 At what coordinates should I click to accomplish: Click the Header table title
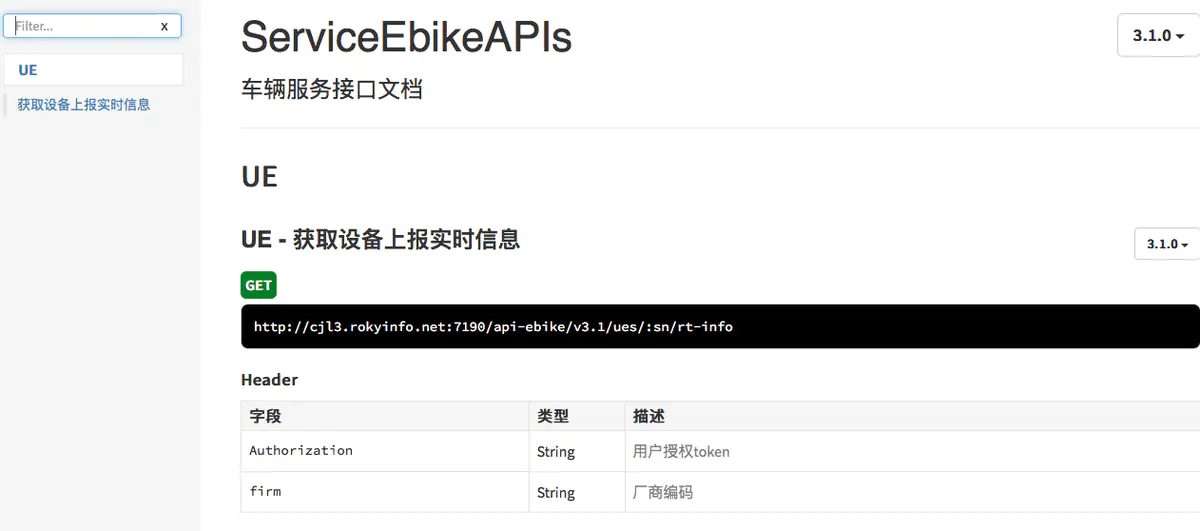coord(270,380)
